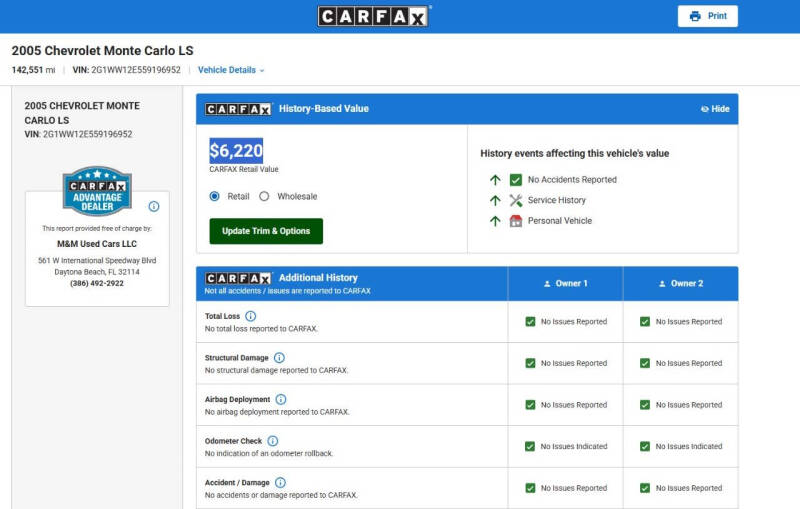
Task: Click house icon for Personal Vehicle
Action: [516, 221]
